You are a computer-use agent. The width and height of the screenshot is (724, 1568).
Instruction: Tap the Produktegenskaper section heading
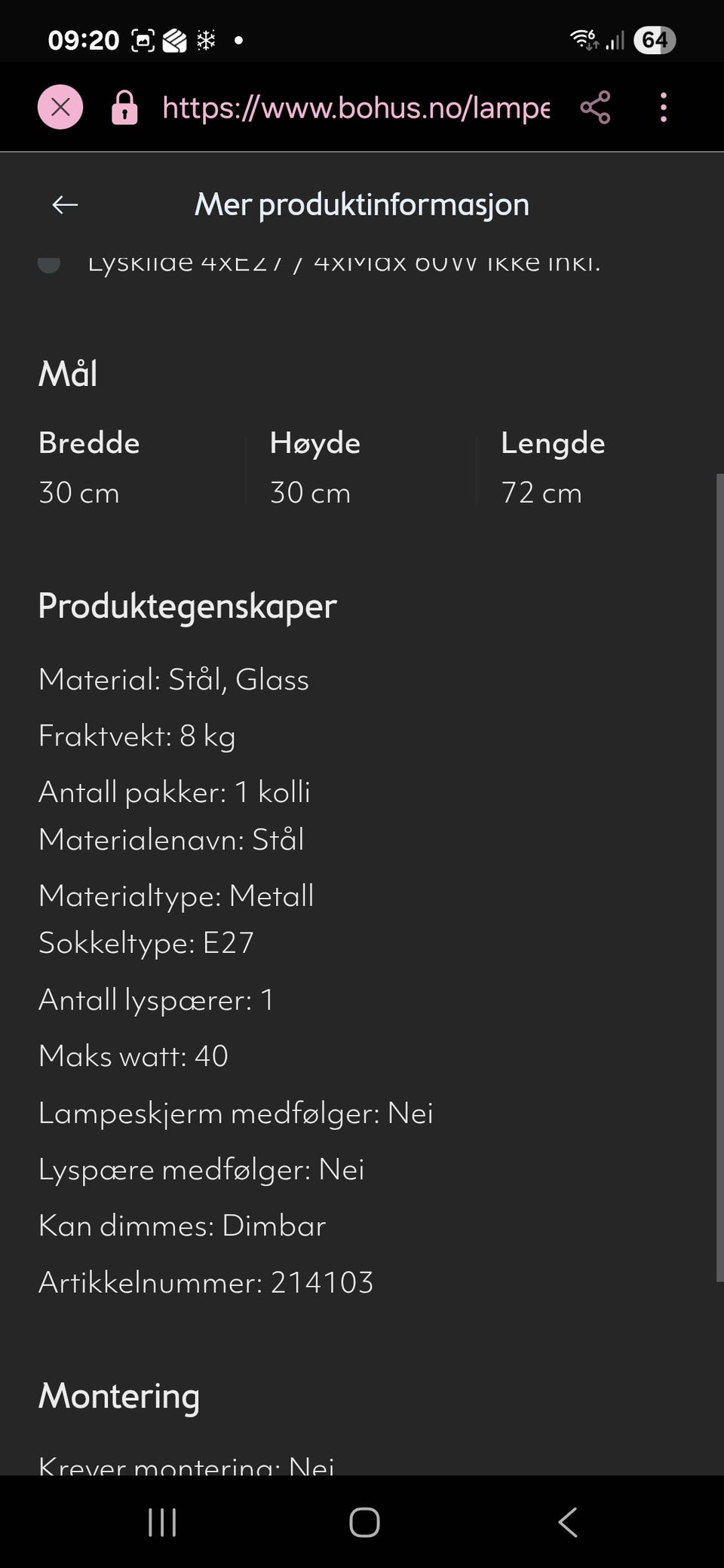click(187, 606)
